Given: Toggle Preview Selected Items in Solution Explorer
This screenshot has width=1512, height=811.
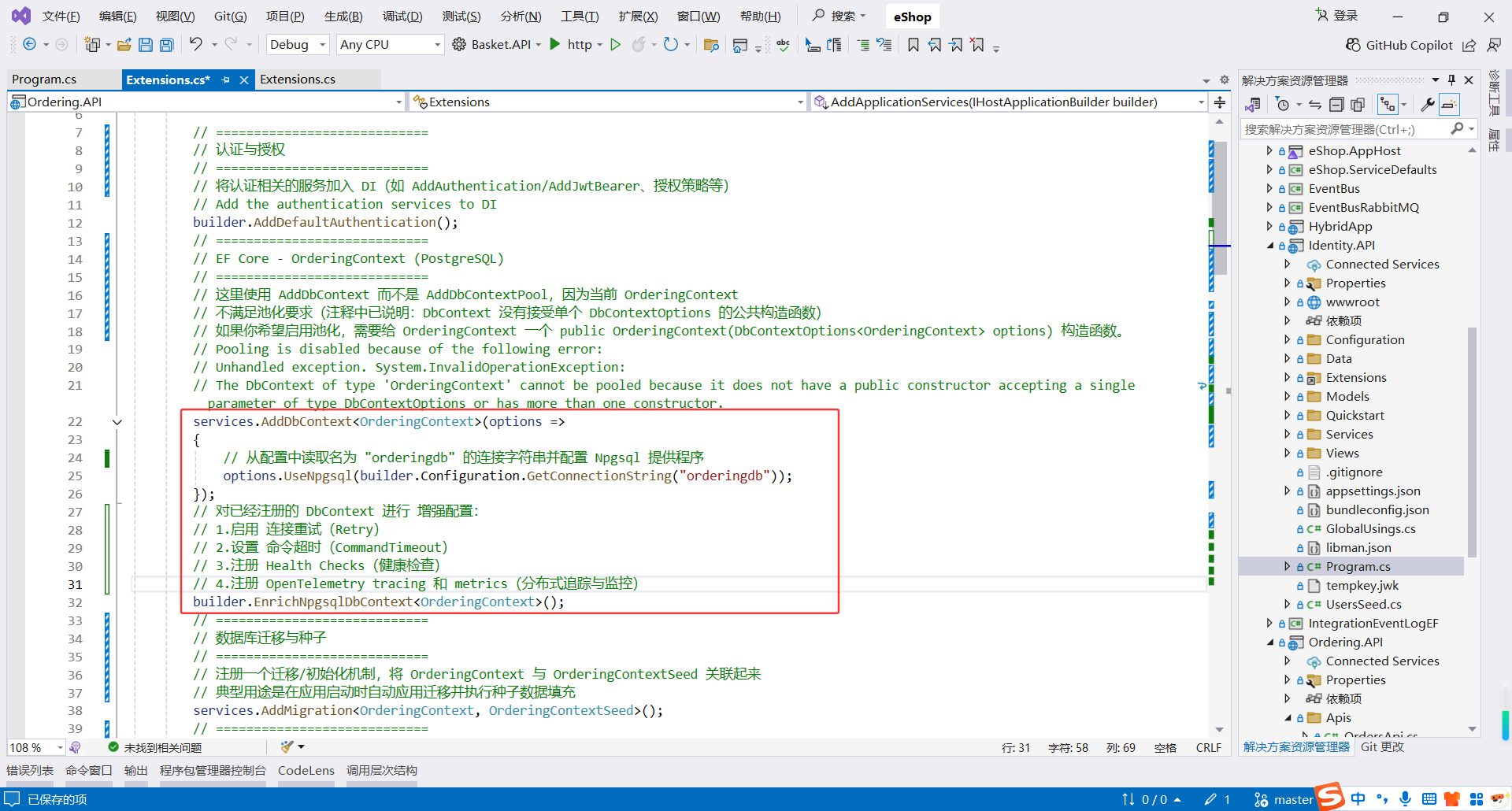Looking at the screenshot, I should 1449,104.
